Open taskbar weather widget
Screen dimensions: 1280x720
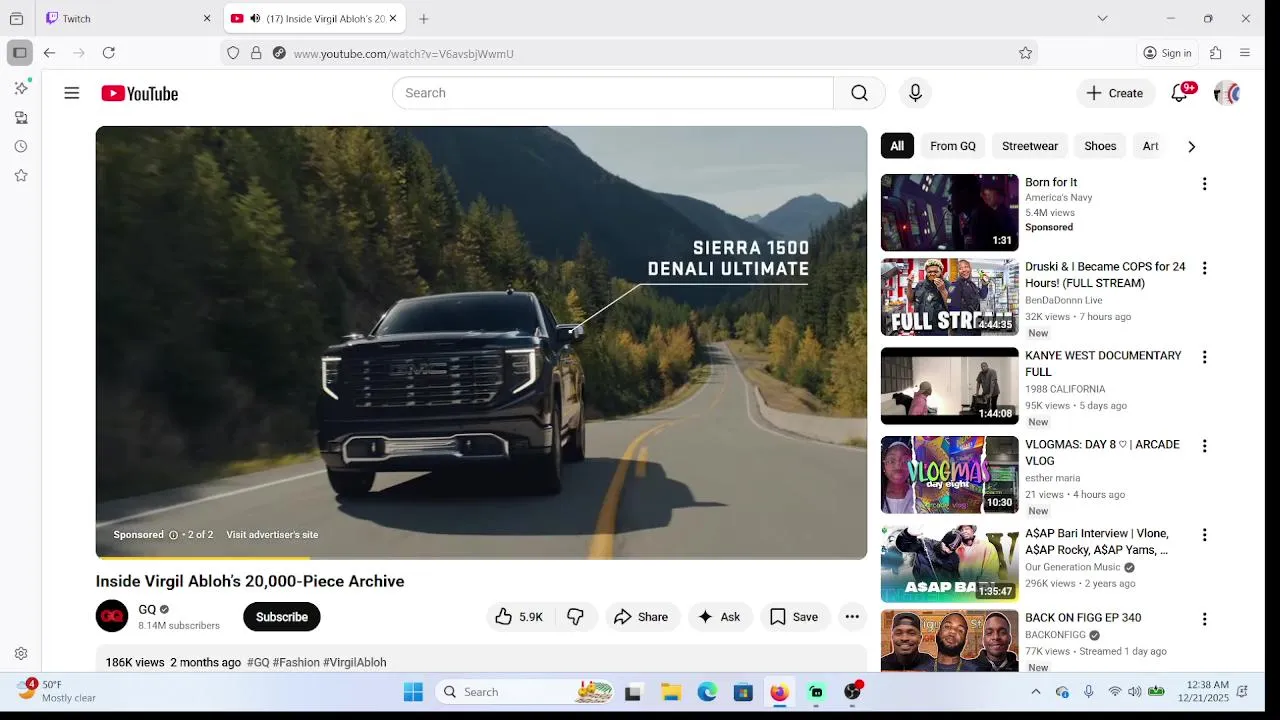[x=58, y=691]
